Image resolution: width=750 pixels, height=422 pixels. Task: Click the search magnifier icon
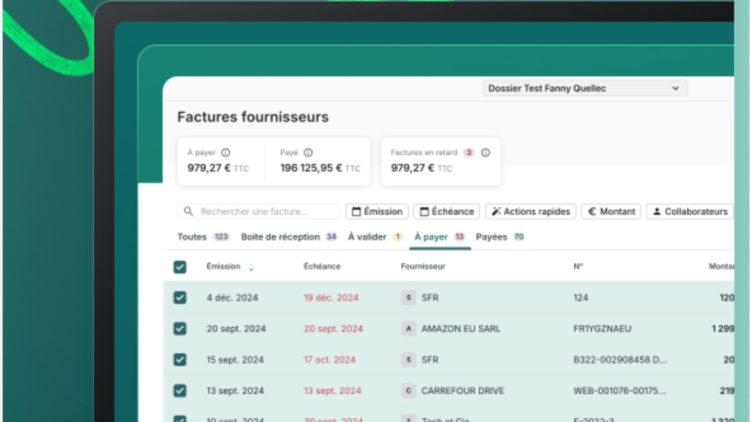pyautogui.click(x=189, y=212)
